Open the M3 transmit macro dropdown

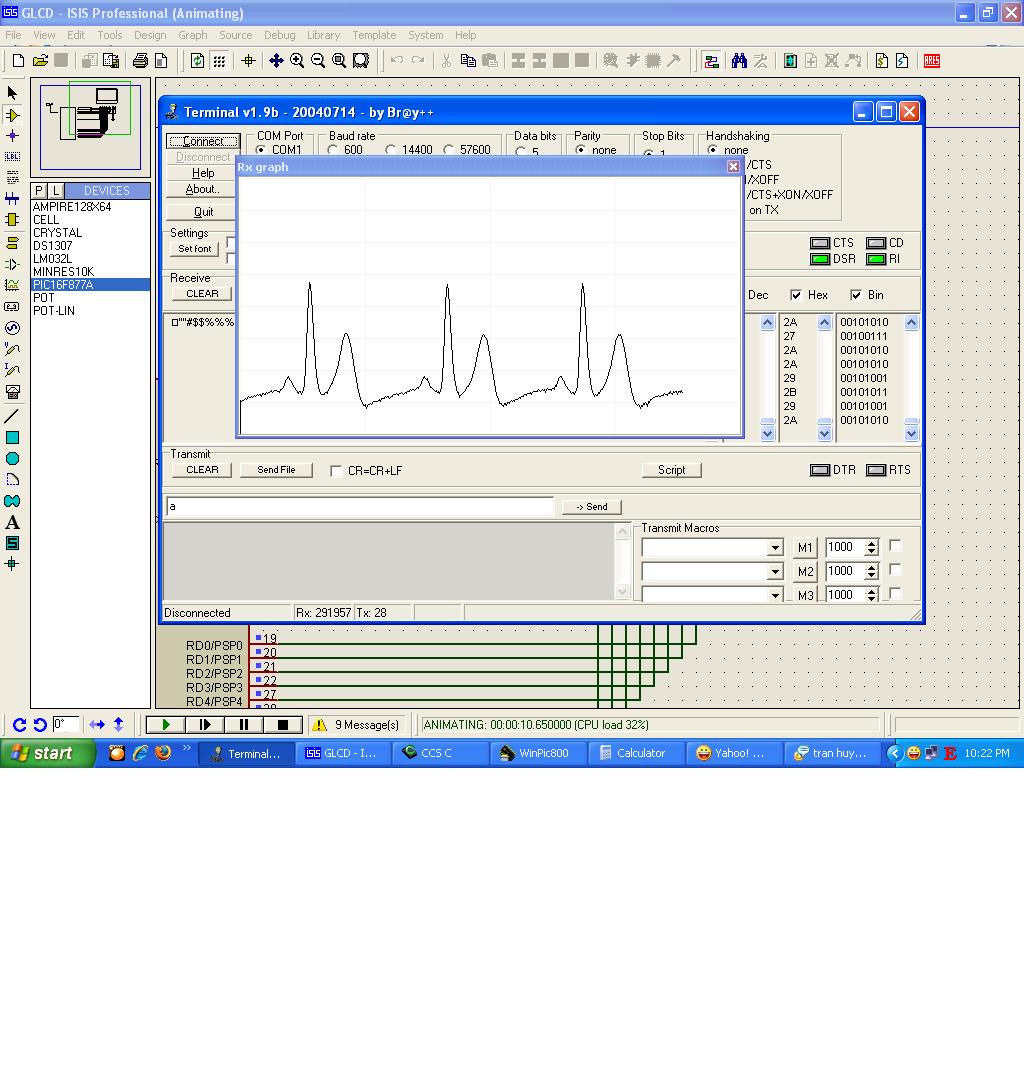click(775, 596)
